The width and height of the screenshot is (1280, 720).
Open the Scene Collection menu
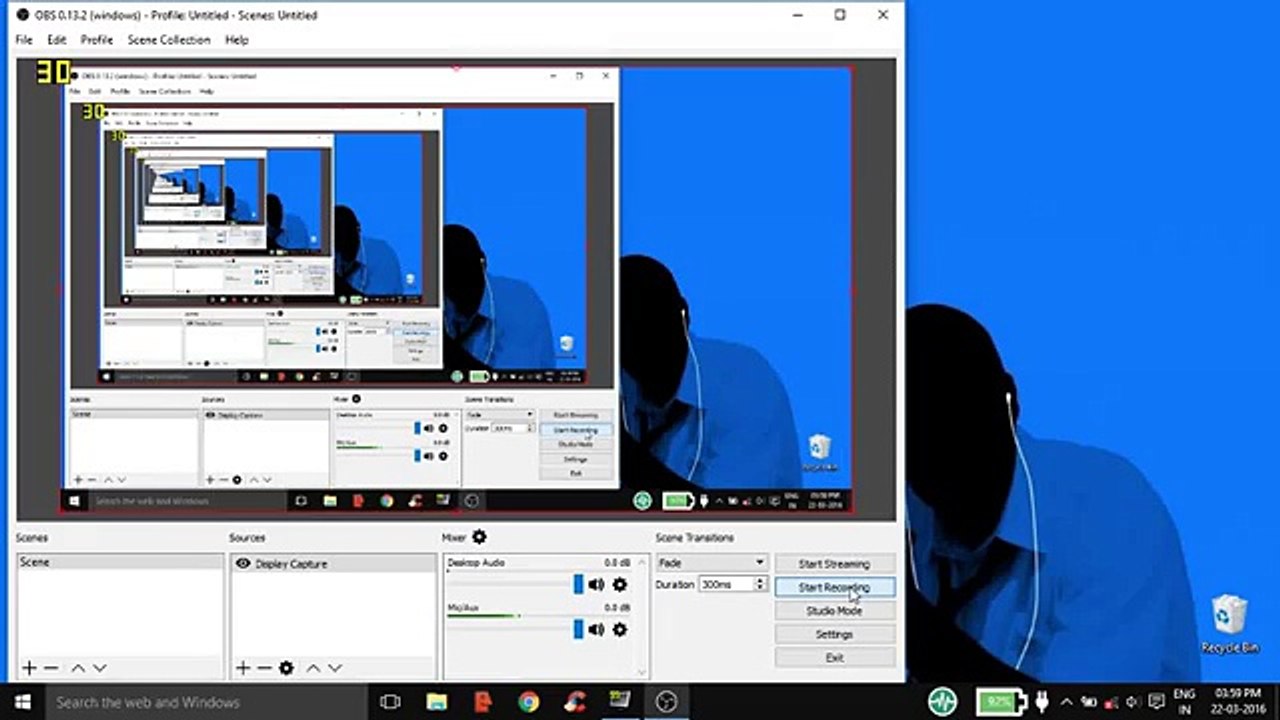pyautogui.click(x=169, y=40)
